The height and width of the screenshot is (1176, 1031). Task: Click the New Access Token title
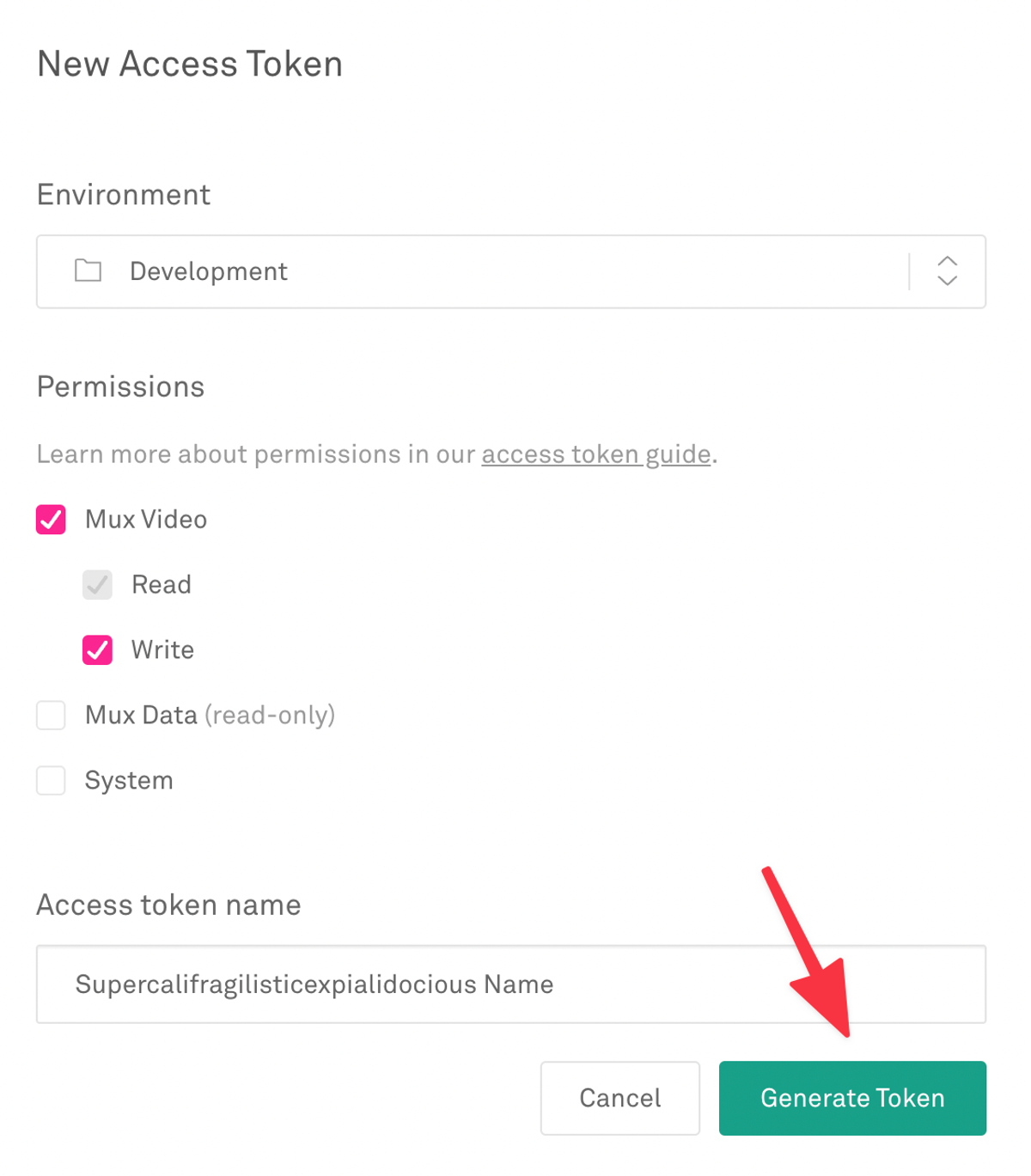pyautogui.click(x=190, y=63)
